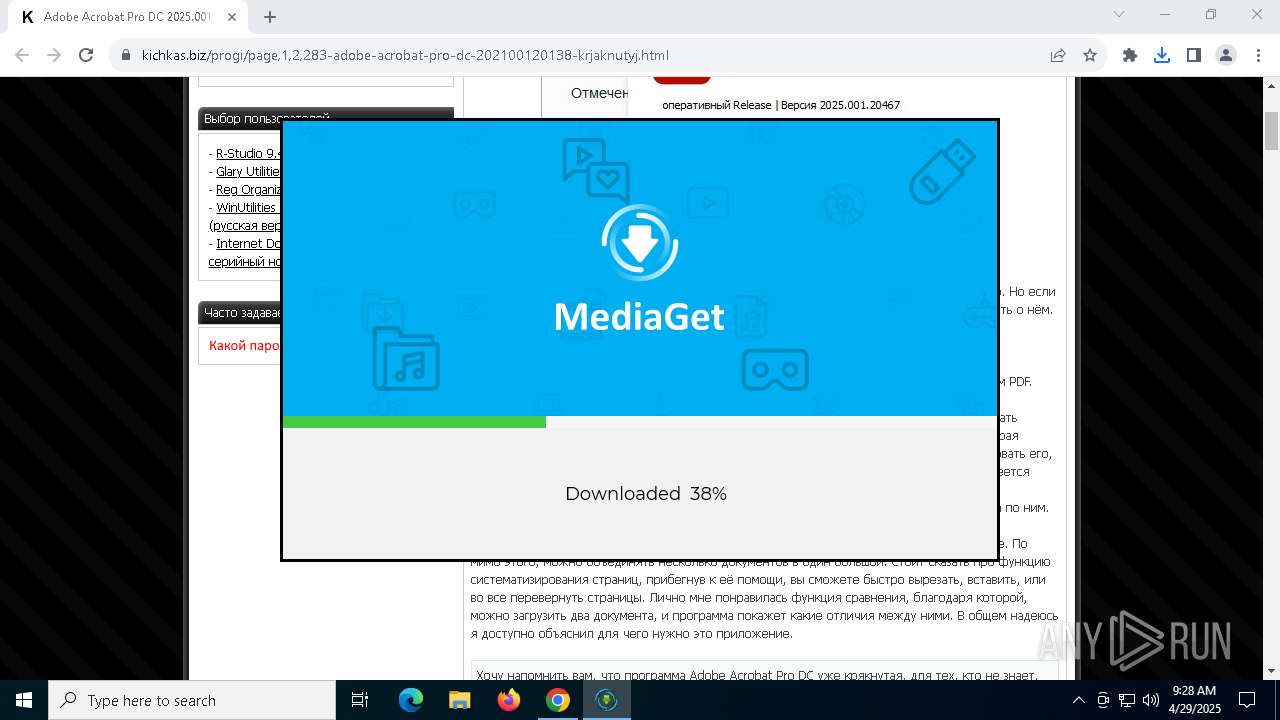Open Task View on the taskbar
The width and height of the screenshot is (1280, 720).
tap(360, 700)
